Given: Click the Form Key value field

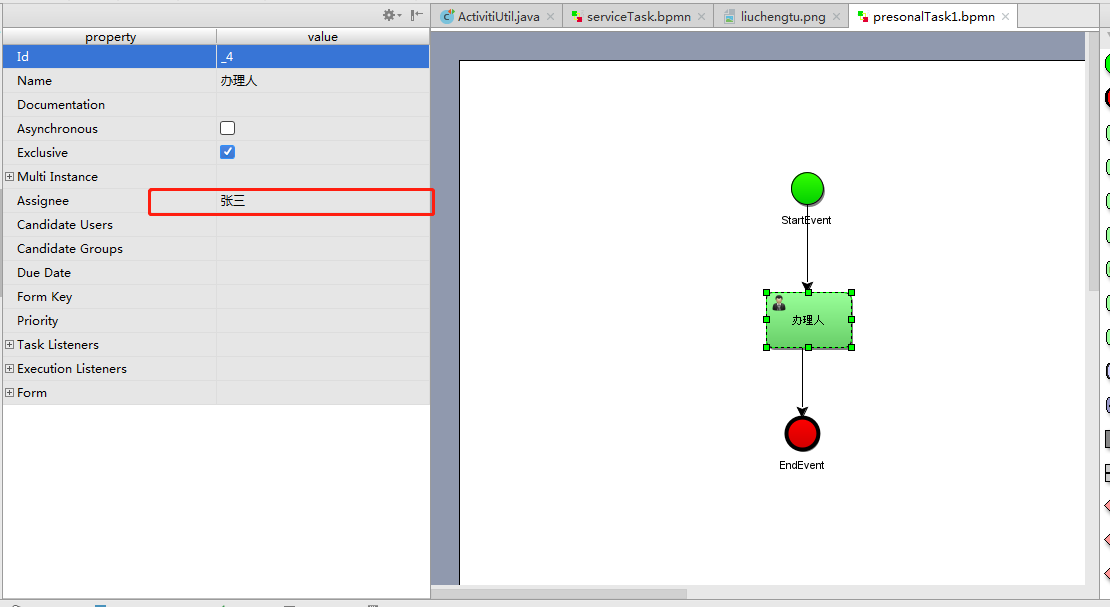Looking at the screenshot, I should 323,297.
